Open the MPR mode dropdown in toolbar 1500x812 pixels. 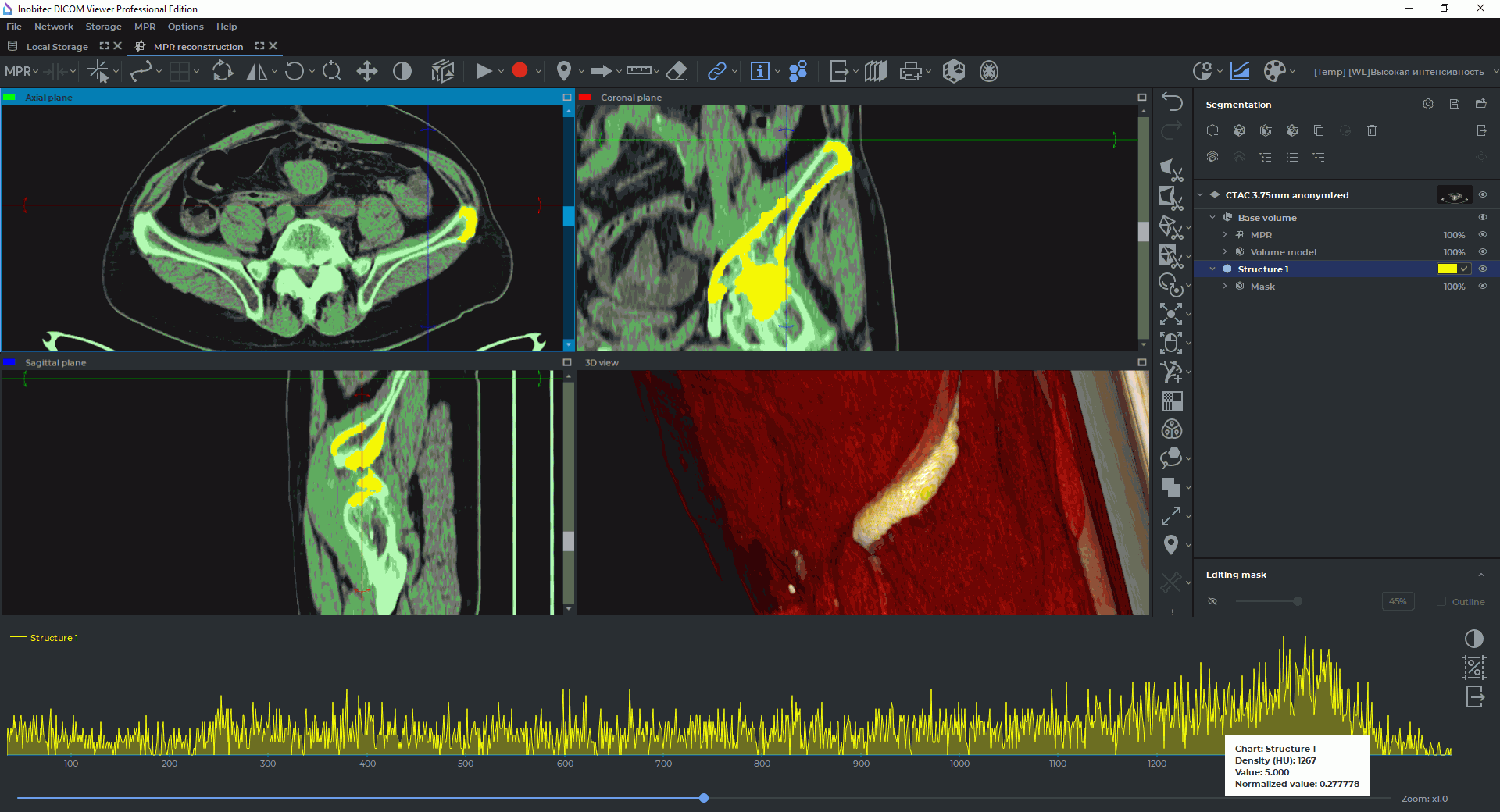tap(21, 71)
